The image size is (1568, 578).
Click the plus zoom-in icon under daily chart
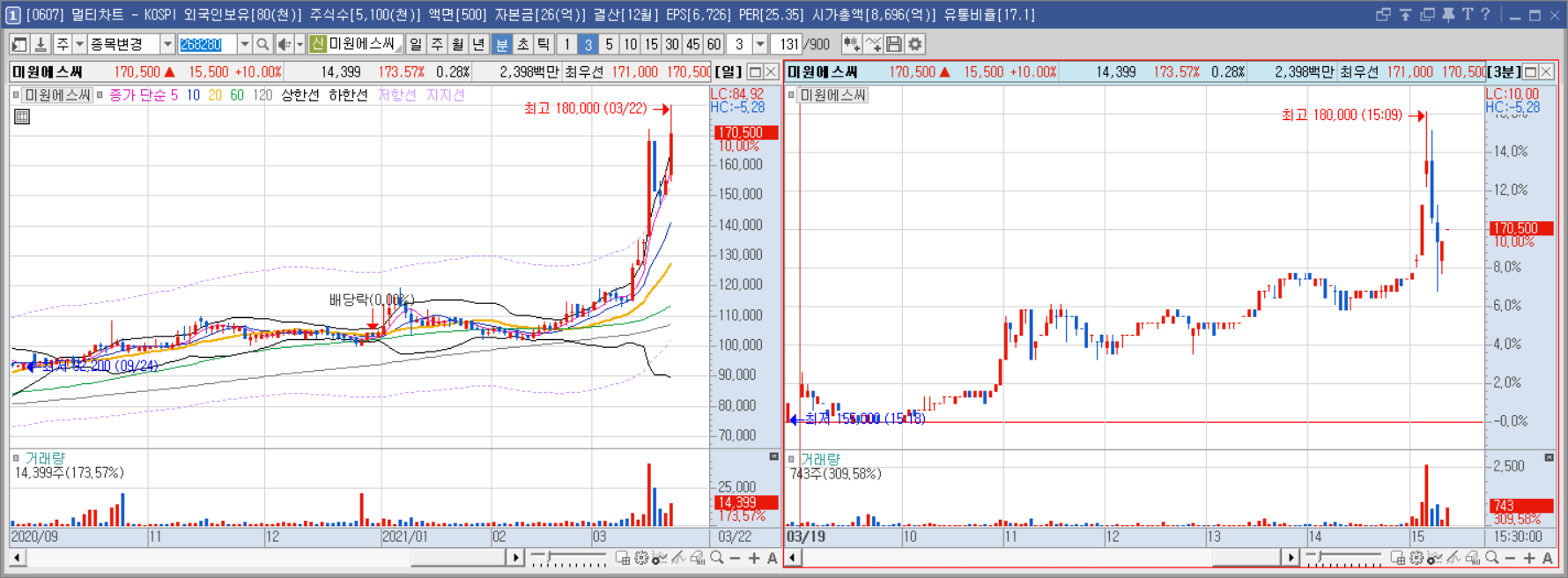pyautogui.click(x=754, y=558)
